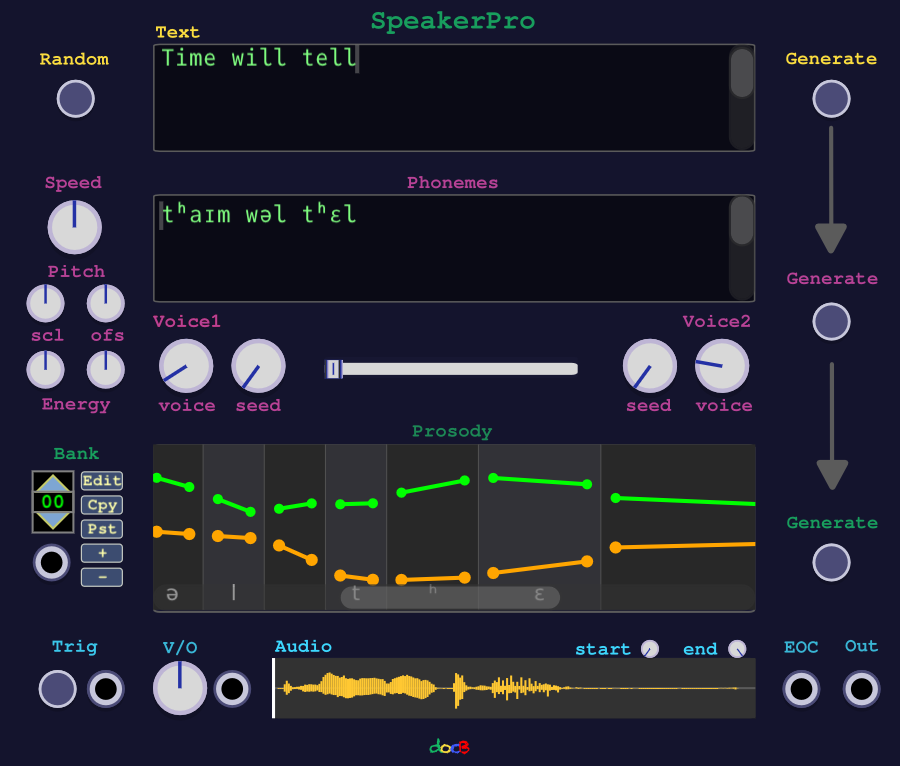Click the Cpy button in Bank
Viewport: 900px width, 766px height.
pos(101,505)
